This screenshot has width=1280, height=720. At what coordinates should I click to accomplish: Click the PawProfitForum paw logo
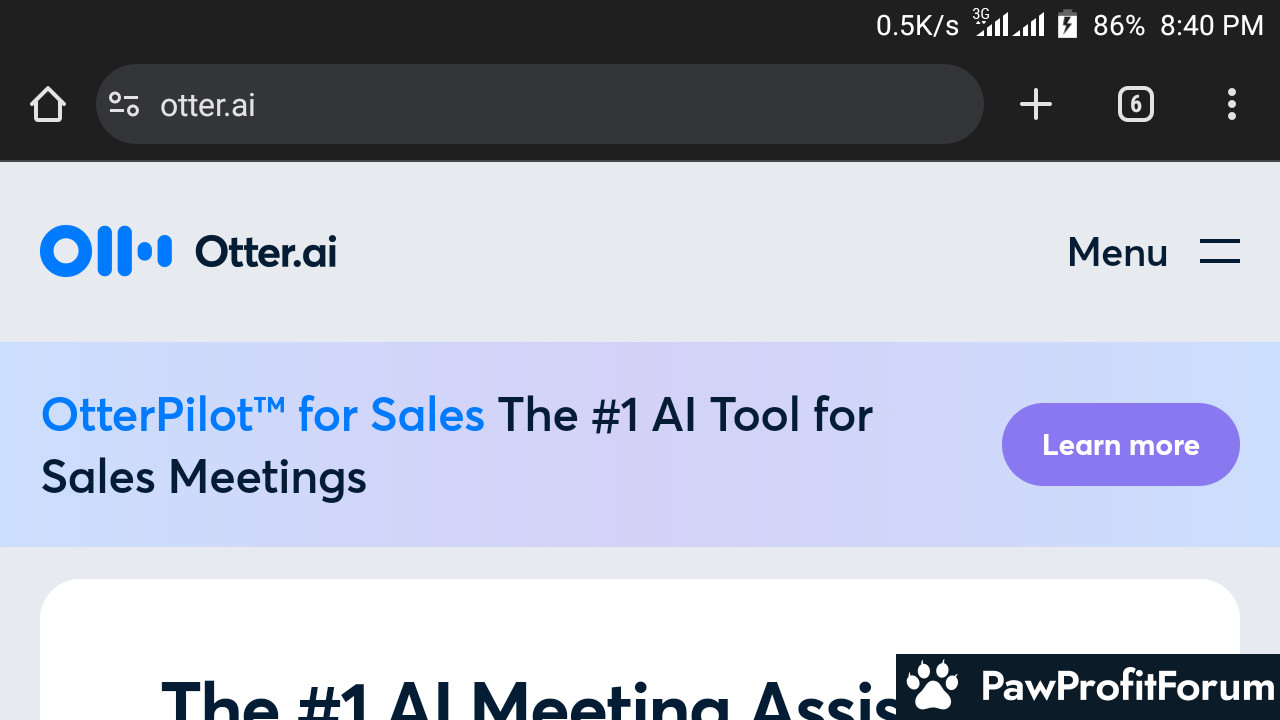(931, 686)
